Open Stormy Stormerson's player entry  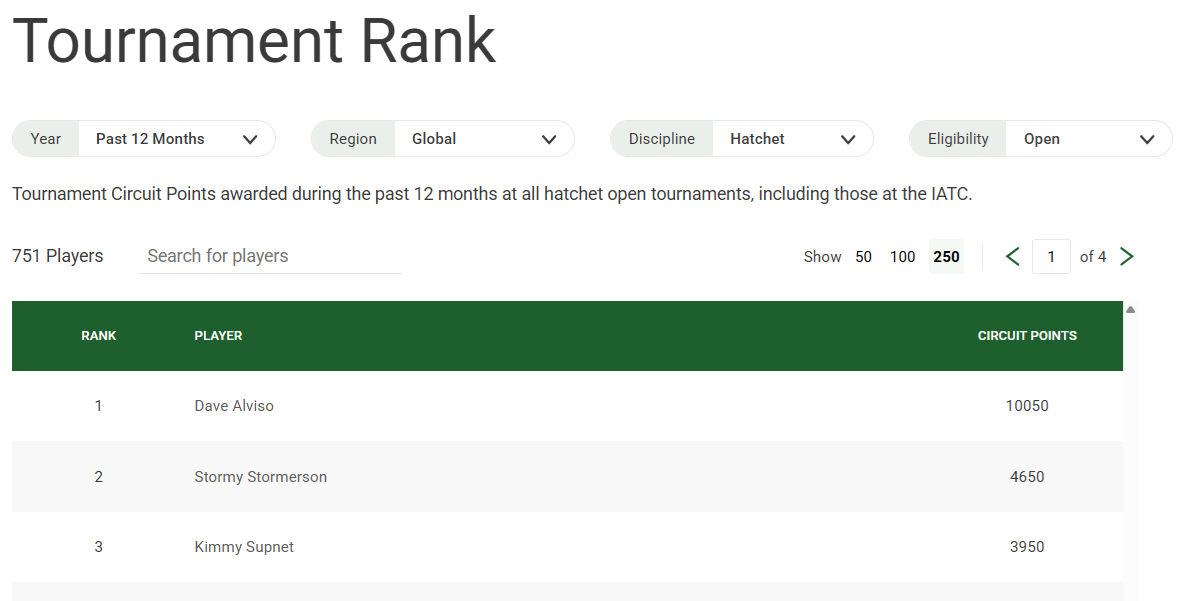click(260, 477)
